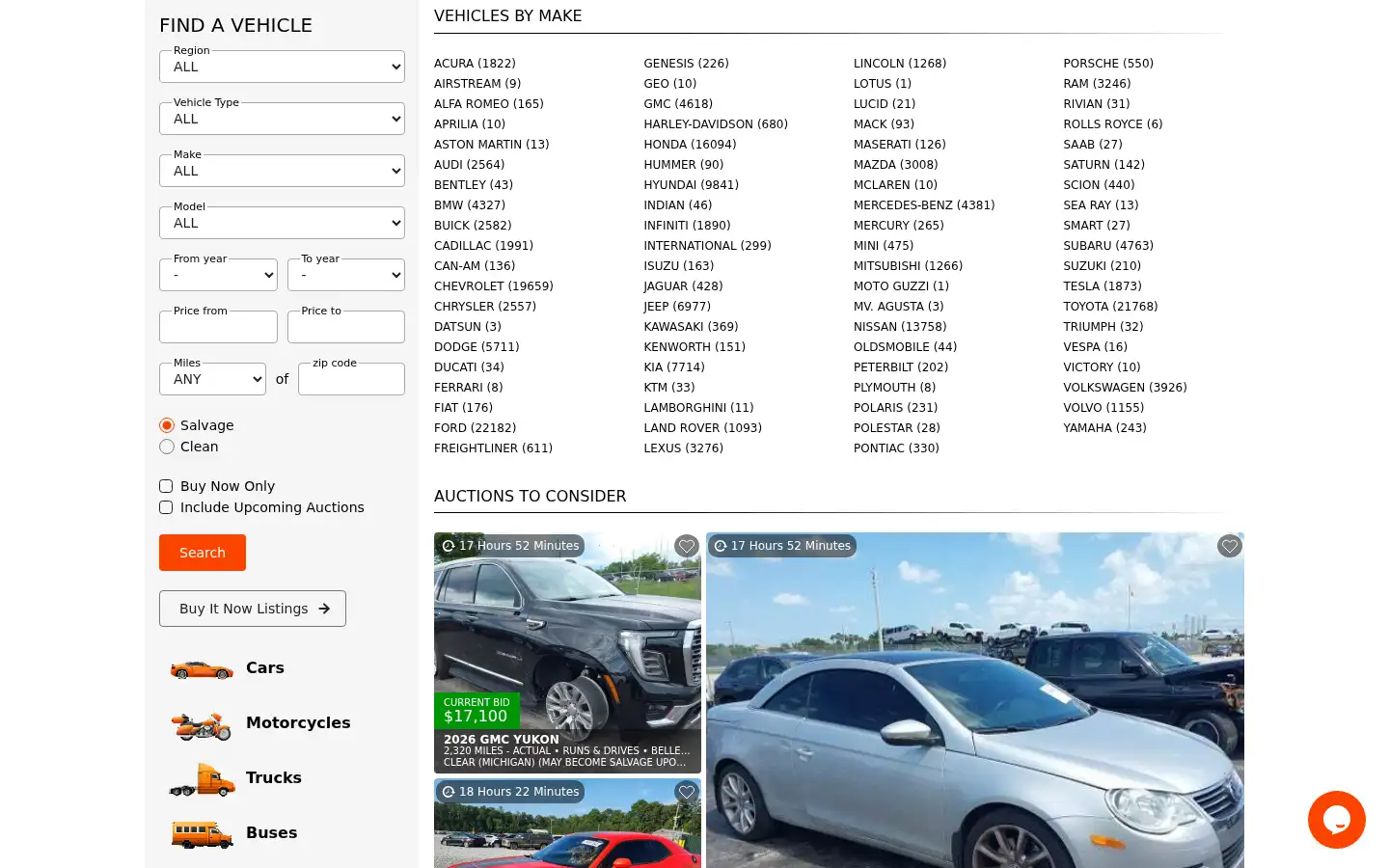The height and width of the screenshot is (868, 1389).
Task: Enable the Buy Now Only checkbox
Action: (x=166, y=486)
